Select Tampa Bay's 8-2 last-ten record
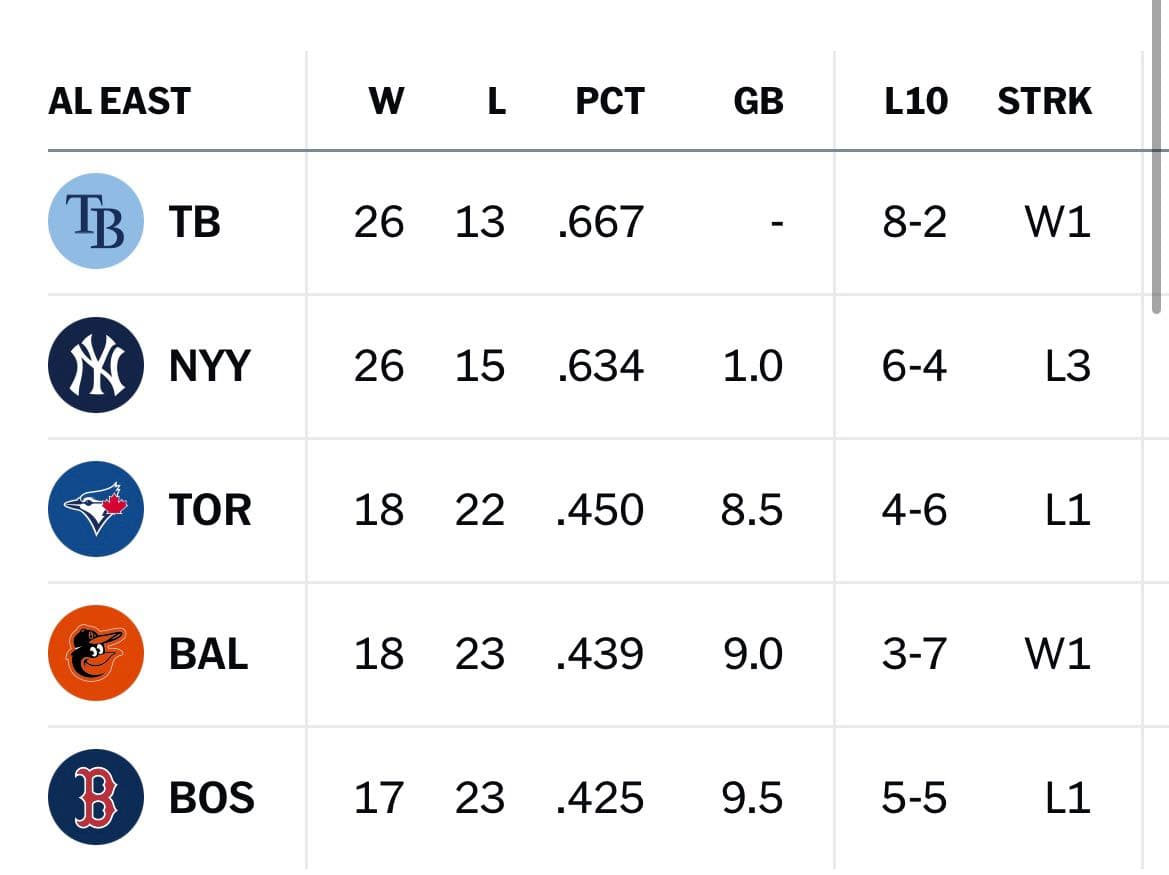Viewport: 1169px width, 875px height. (915, 222)
